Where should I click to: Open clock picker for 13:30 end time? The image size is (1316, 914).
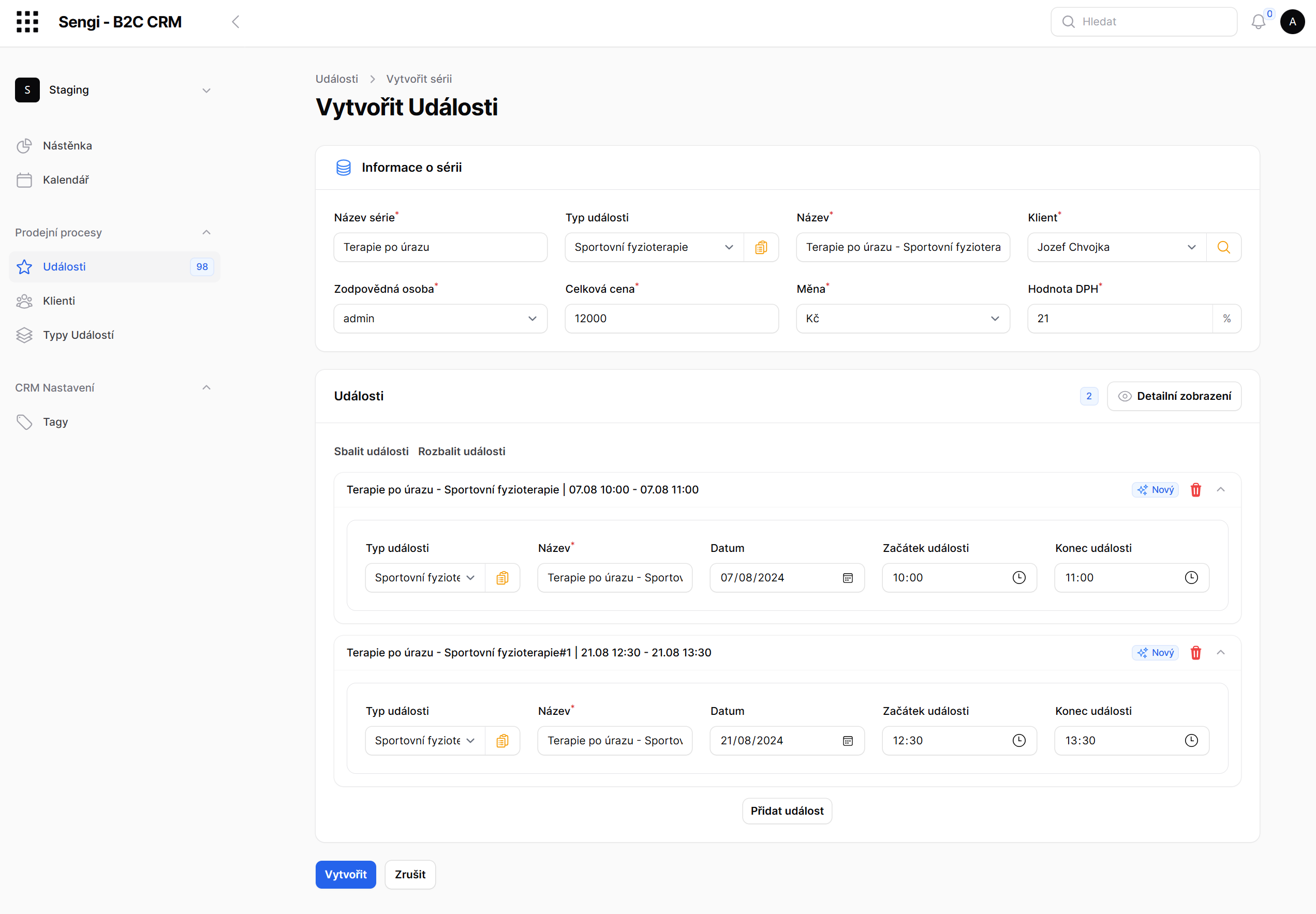pos(1191,741)
